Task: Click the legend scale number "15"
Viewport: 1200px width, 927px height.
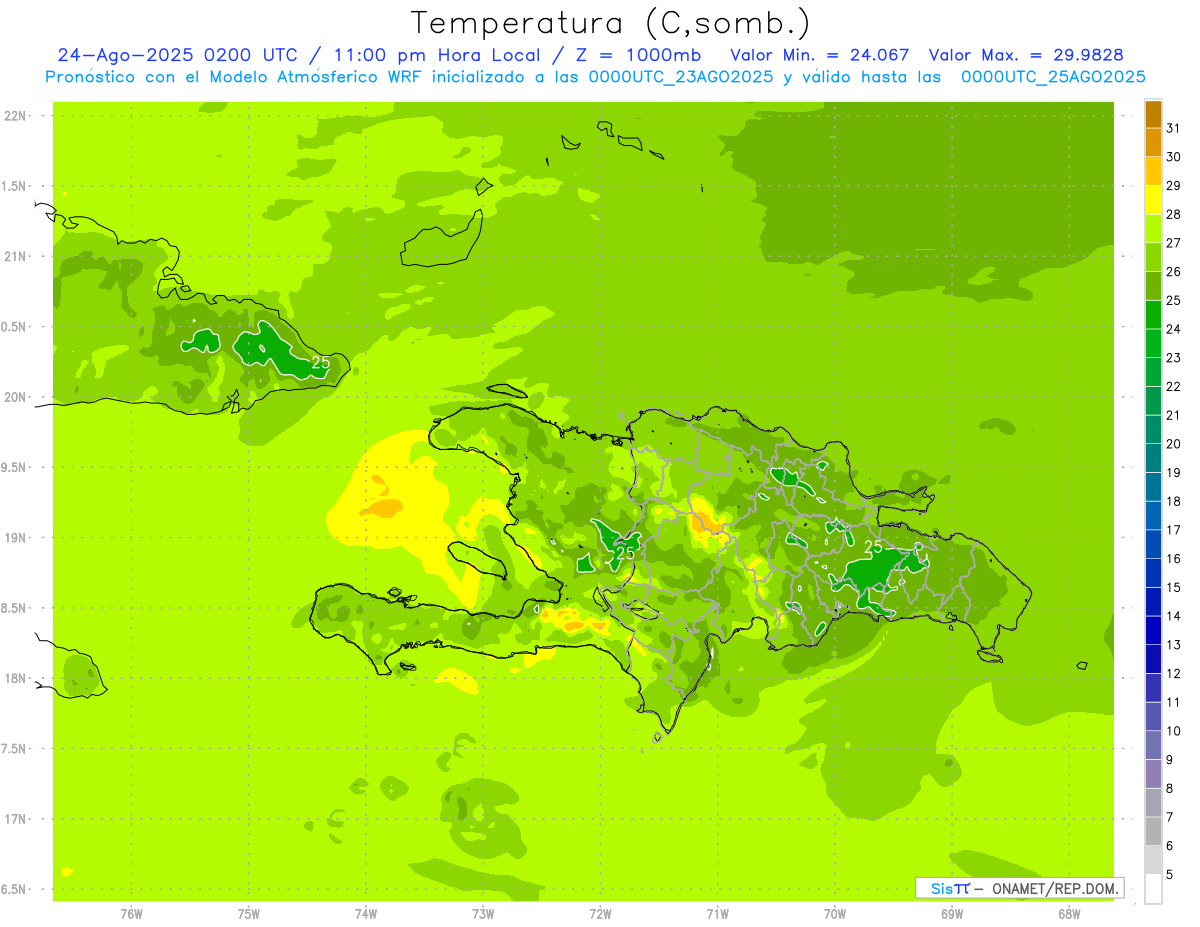Action: [x=1174, y=588]
